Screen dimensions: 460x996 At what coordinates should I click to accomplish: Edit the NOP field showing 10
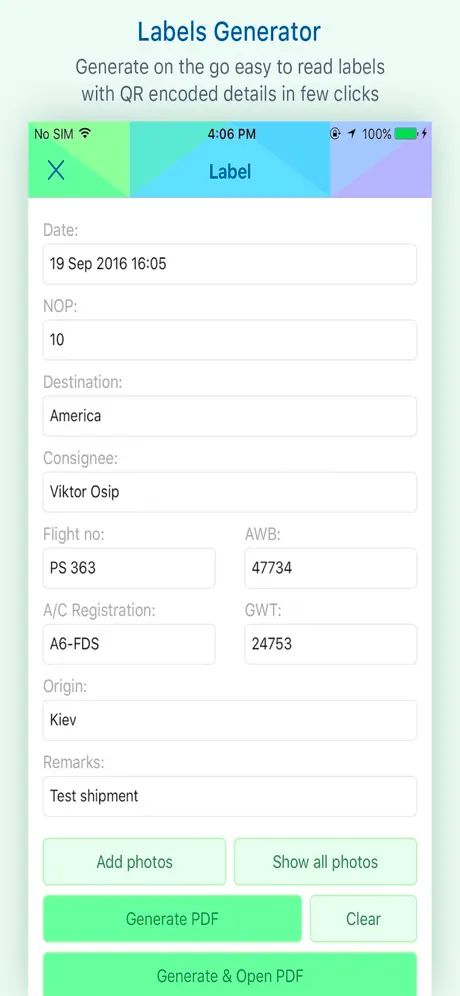click(x=230, y=340)
